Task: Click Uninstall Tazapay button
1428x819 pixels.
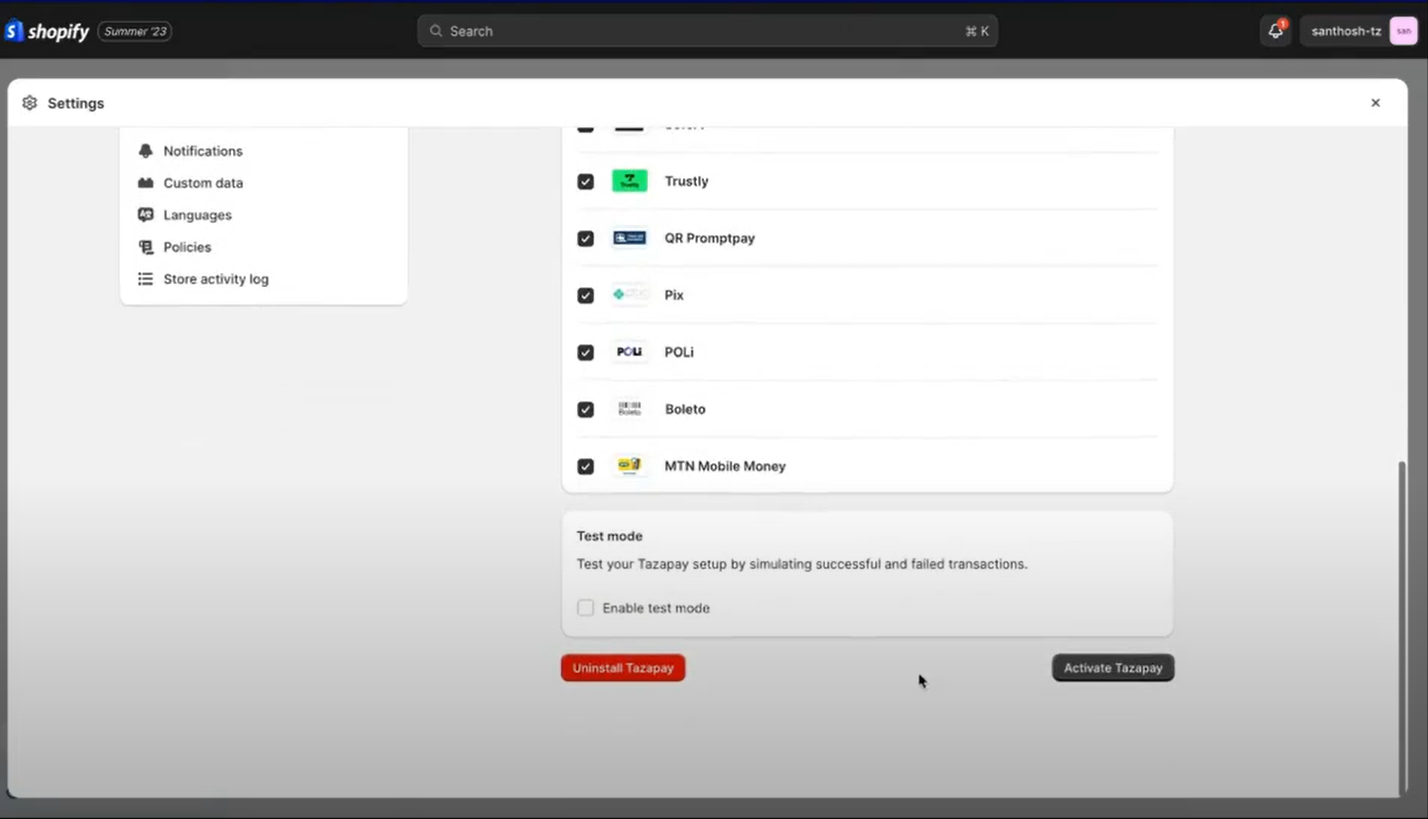Action: [x=623, y=668]
